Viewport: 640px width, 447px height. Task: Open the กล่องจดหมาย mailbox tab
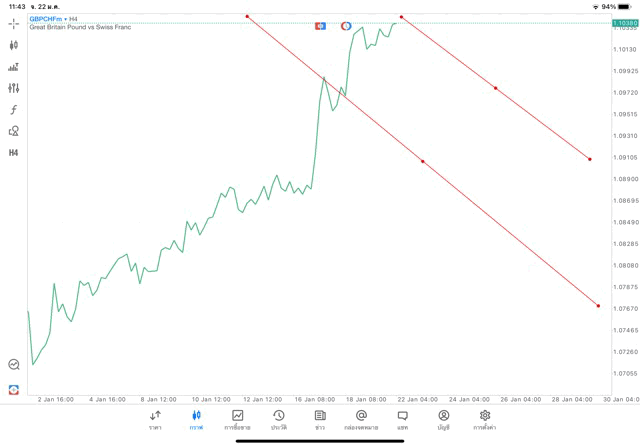click(x=361, y=420)
